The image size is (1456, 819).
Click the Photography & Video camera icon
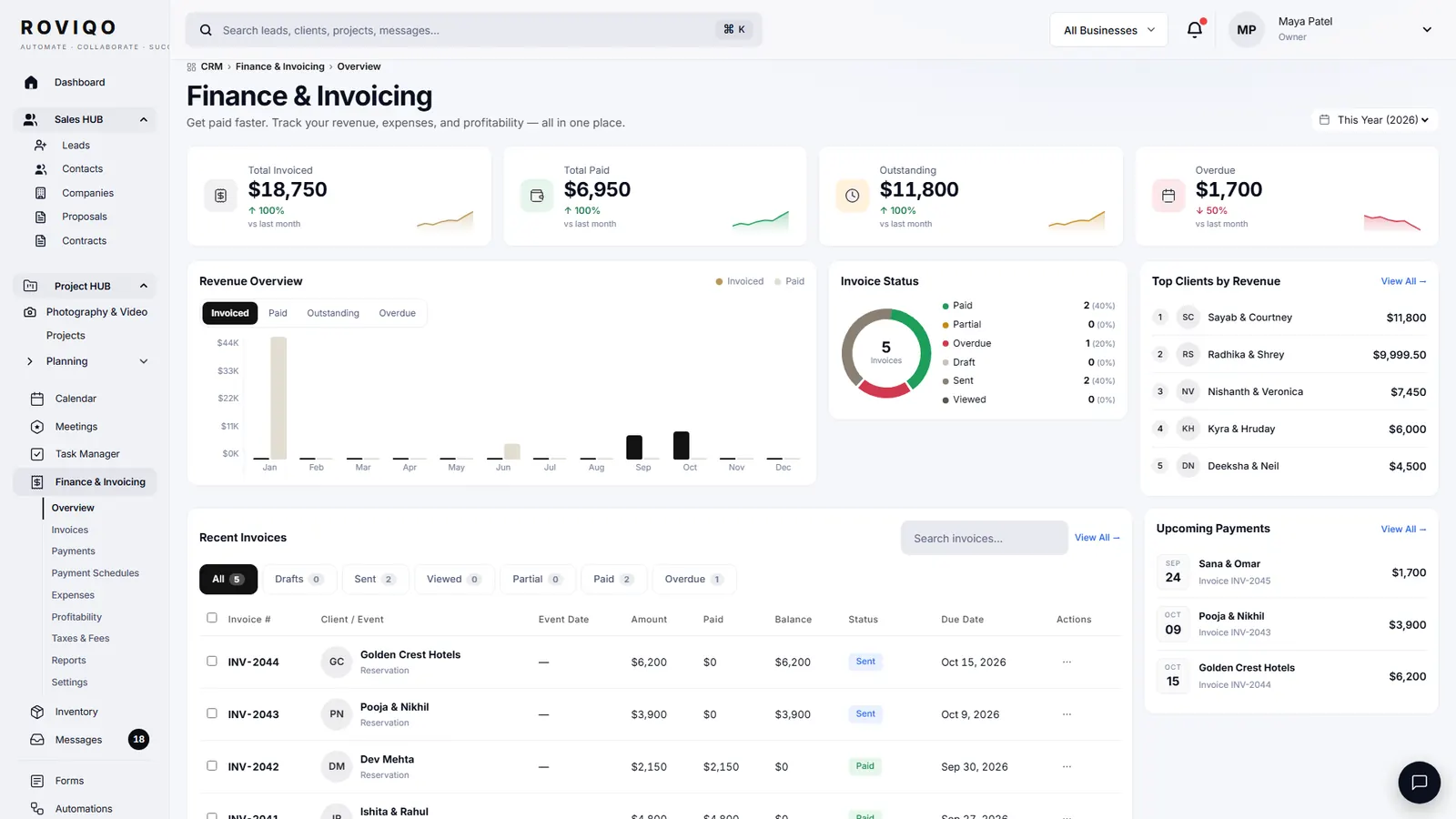[x=30, y=311]
